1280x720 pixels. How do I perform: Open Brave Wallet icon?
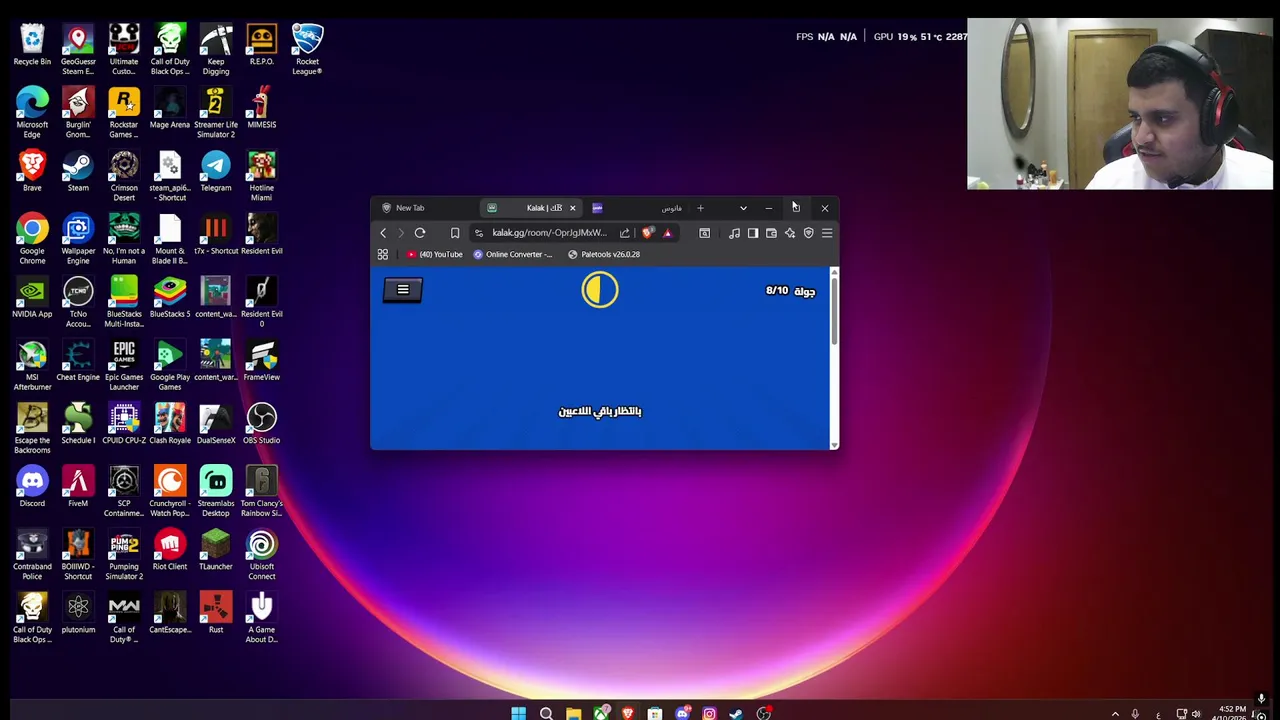[x=771, y=233]
